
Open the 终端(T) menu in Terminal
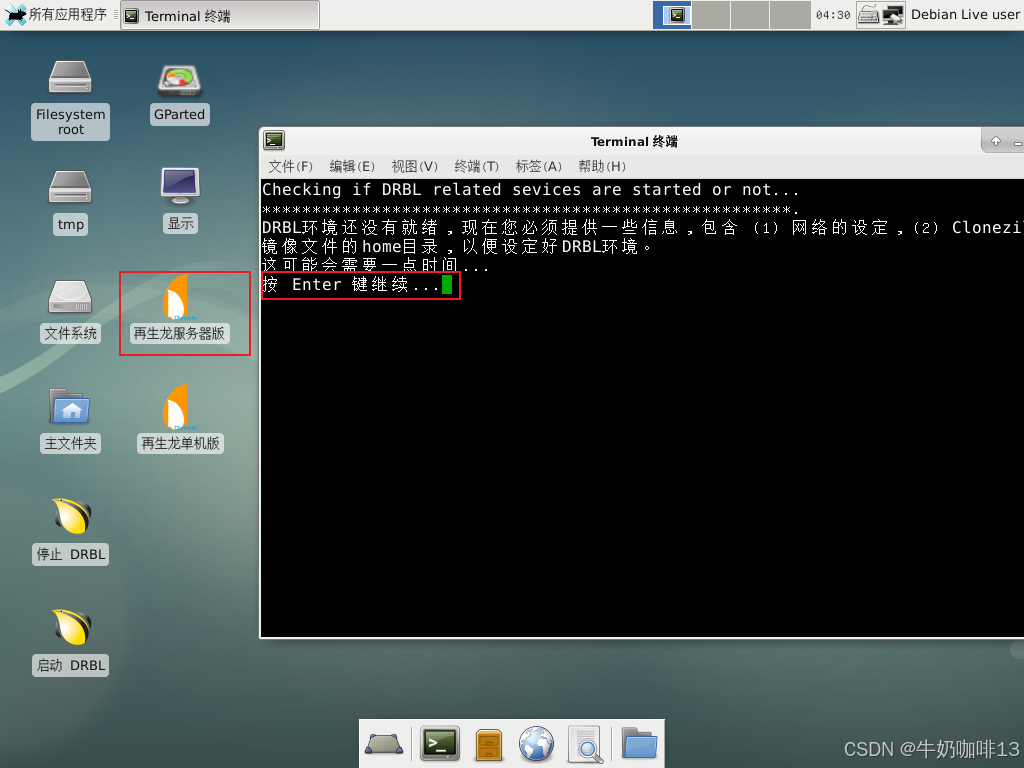(476, 167)
